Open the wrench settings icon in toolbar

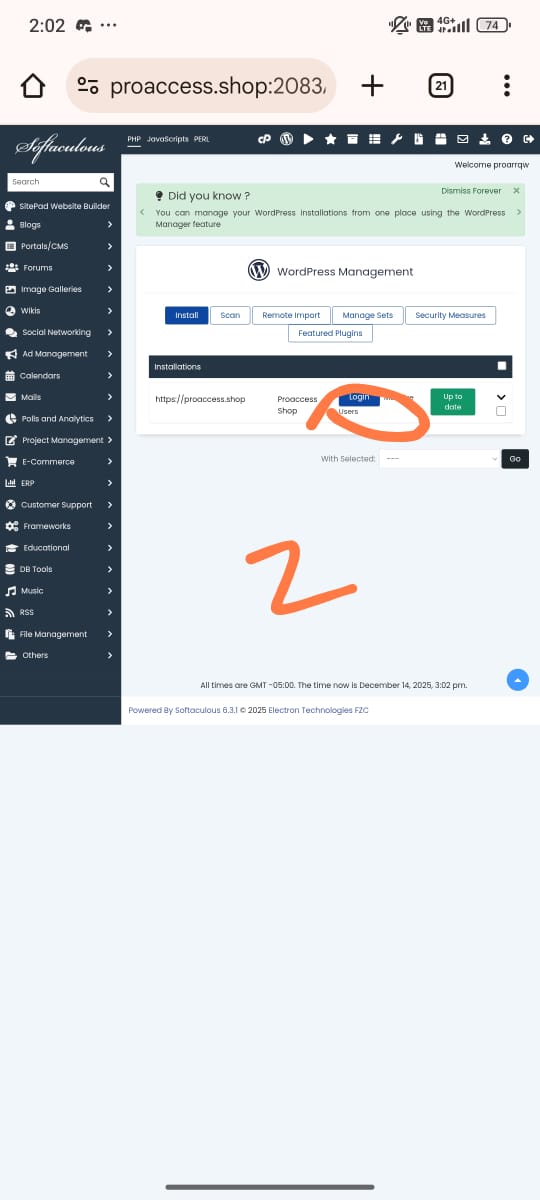click(396, 139)
